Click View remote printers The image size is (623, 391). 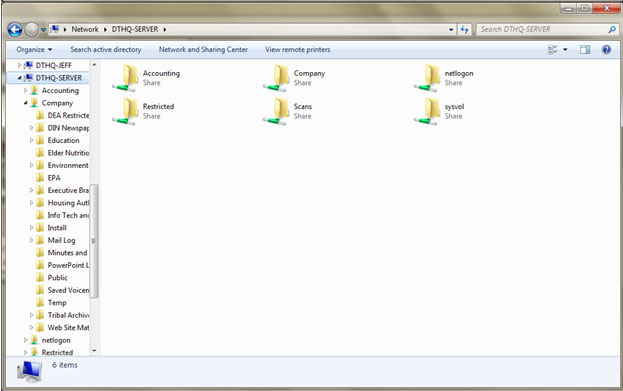coord(298,50)
